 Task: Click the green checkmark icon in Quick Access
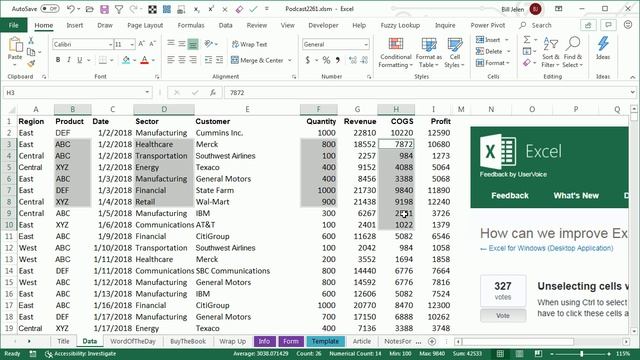coord(253,9)
